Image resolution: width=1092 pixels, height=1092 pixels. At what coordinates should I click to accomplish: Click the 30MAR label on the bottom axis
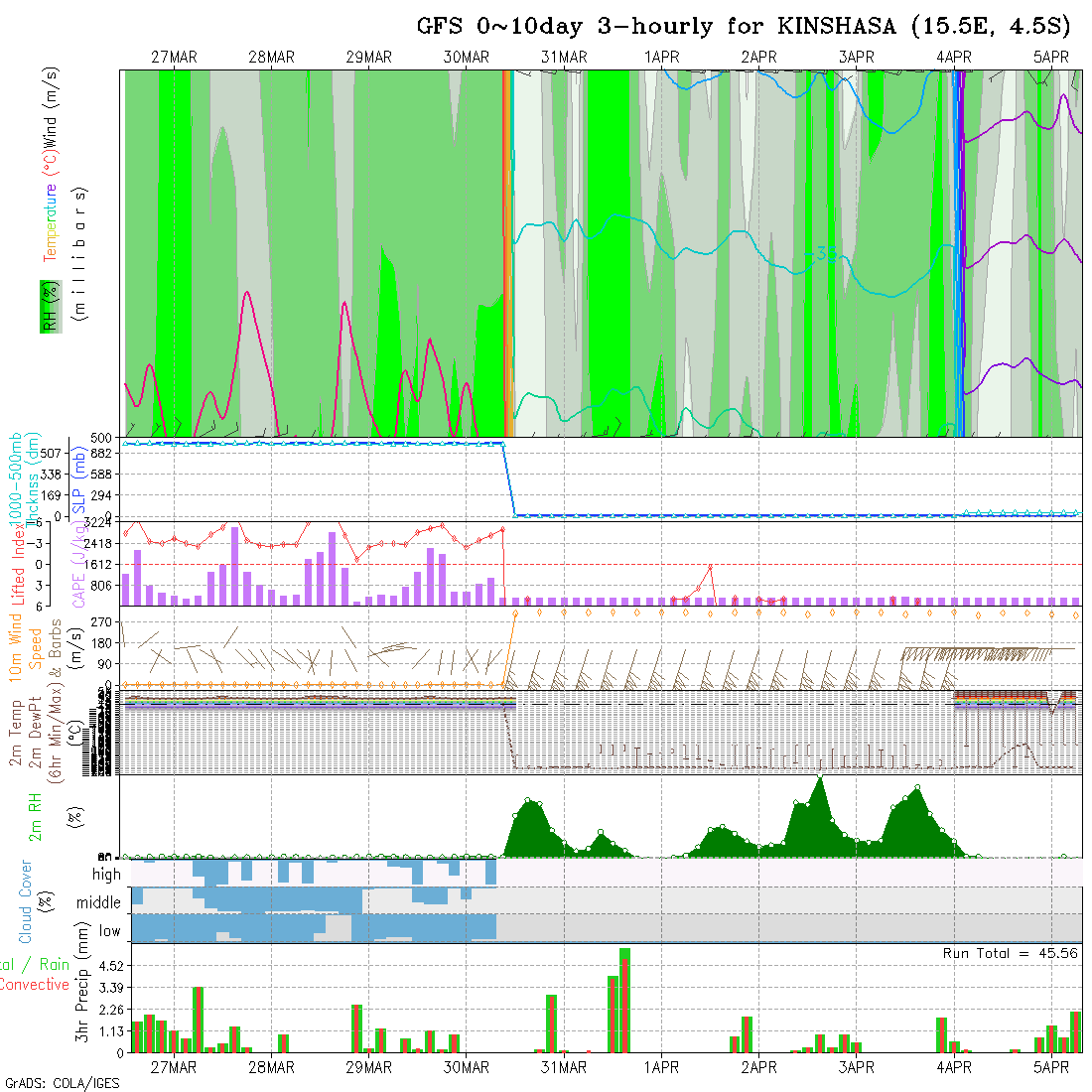(467, 1067)
